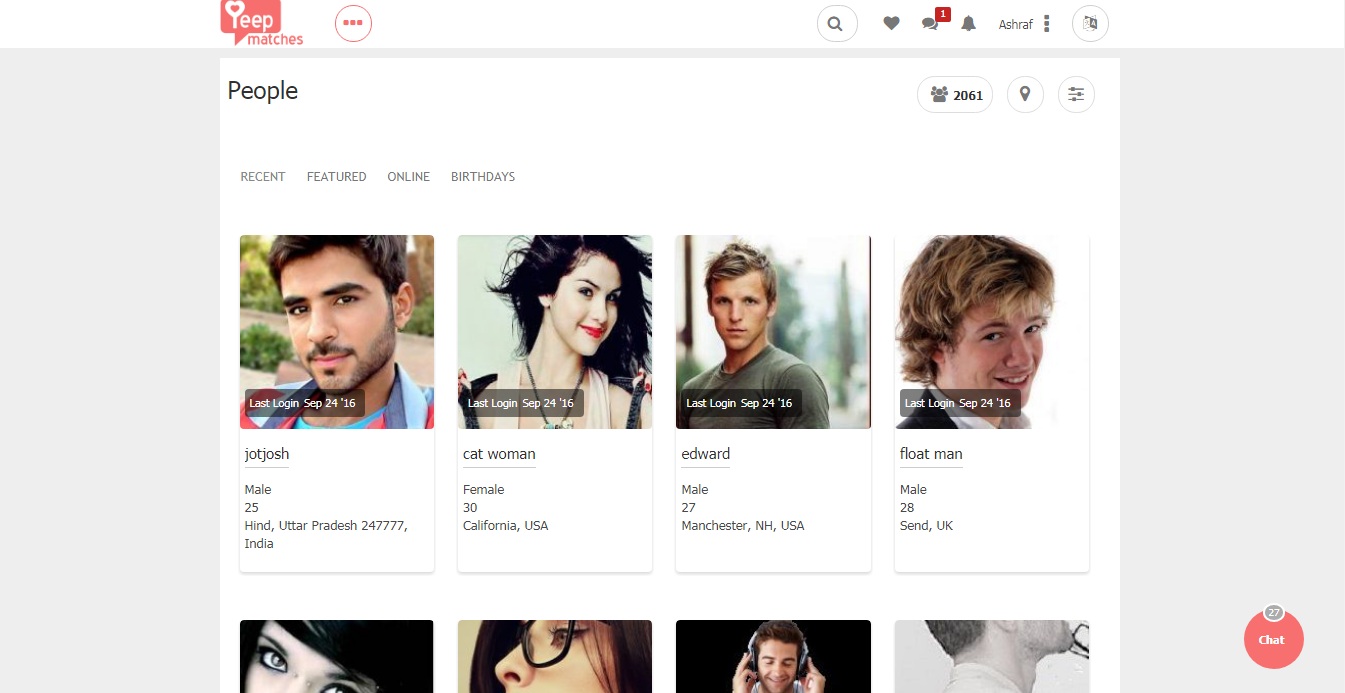The width and height of the screenshot is (1345, 693).
Task: Open the filter sliders settings icon
Action: [x=1076, y=95]
